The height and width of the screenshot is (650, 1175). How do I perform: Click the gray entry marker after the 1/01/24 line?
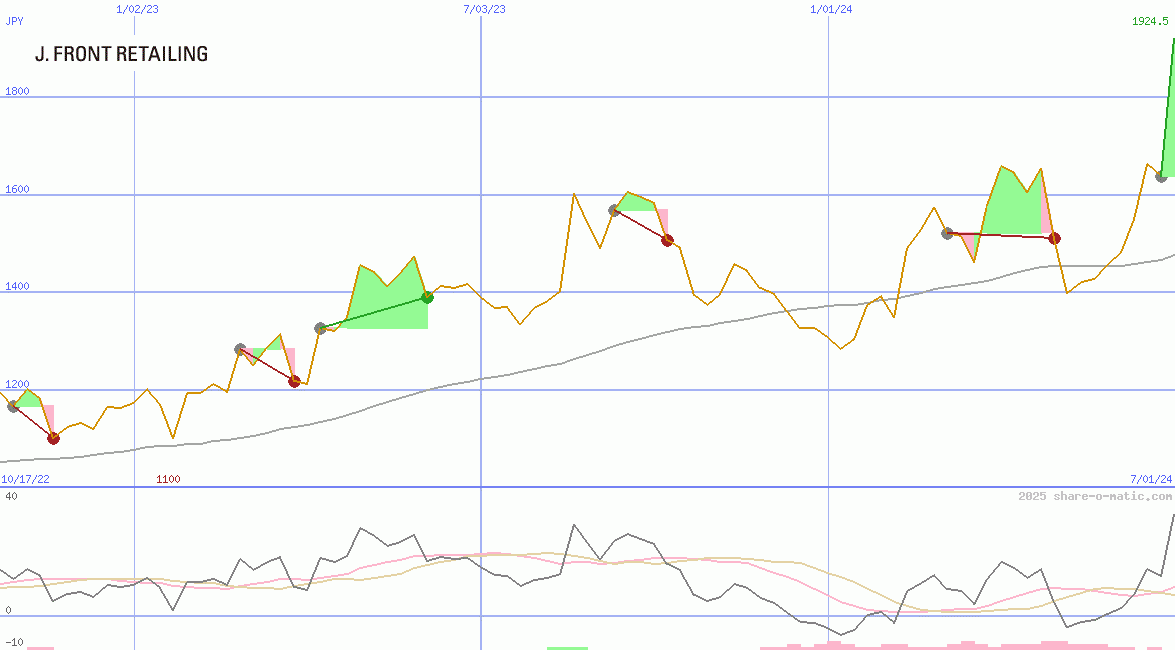click(947, 233)
